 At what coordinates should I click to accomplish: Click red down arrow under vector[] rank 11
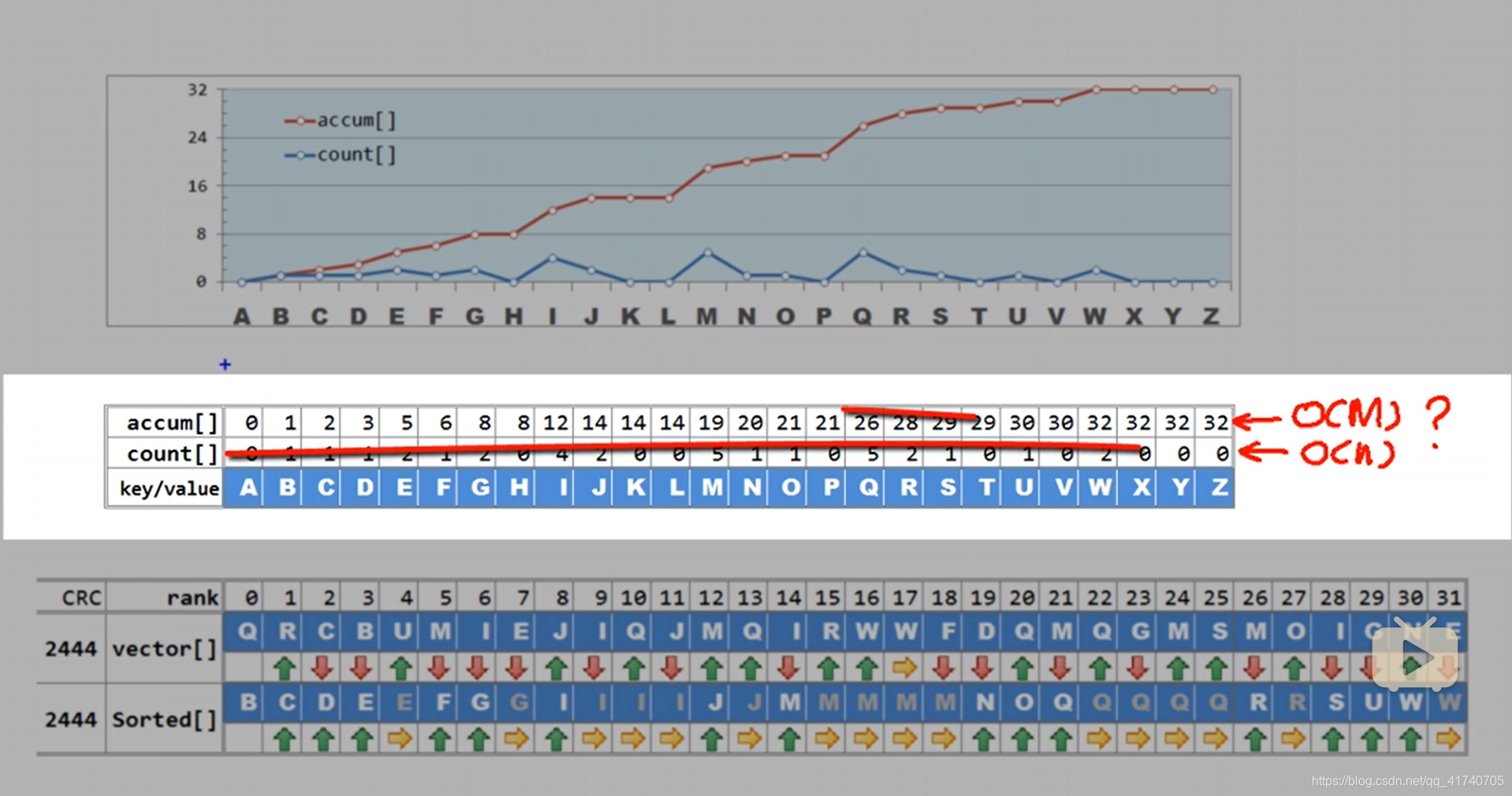[x=672, y=668]
